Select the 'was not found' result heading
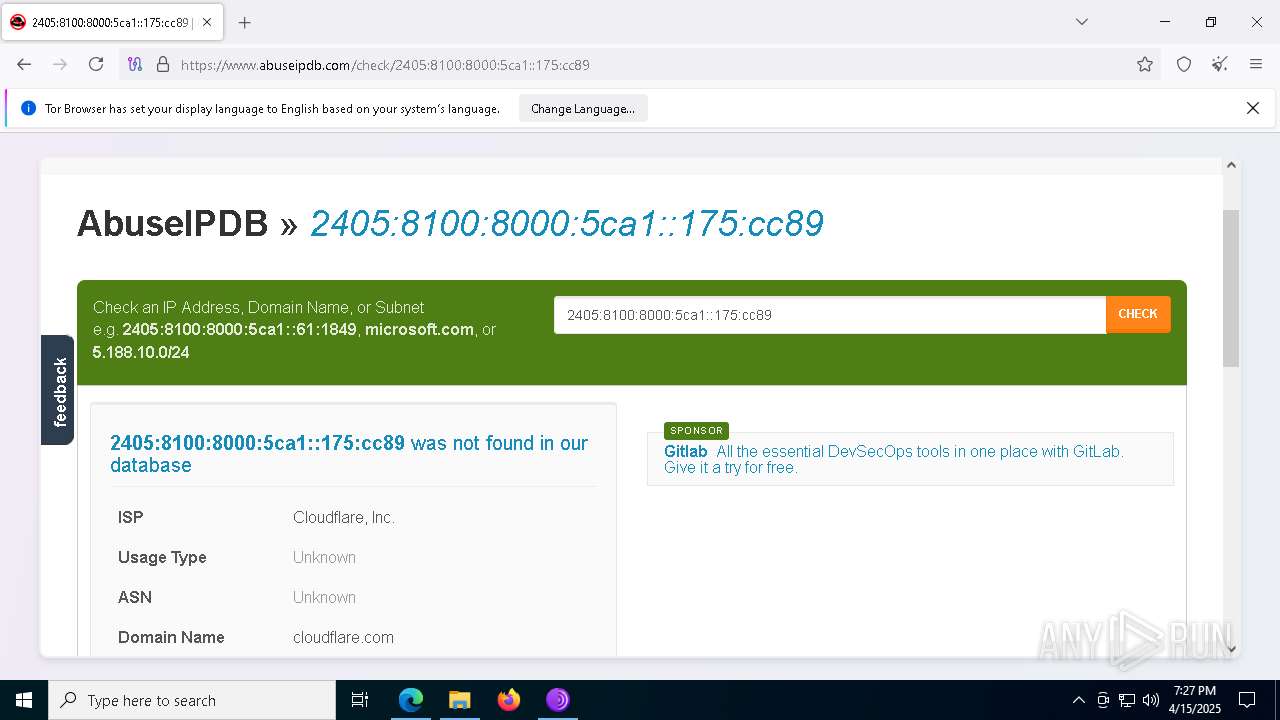Screen dimensions: 1280x720 (349, 454)
